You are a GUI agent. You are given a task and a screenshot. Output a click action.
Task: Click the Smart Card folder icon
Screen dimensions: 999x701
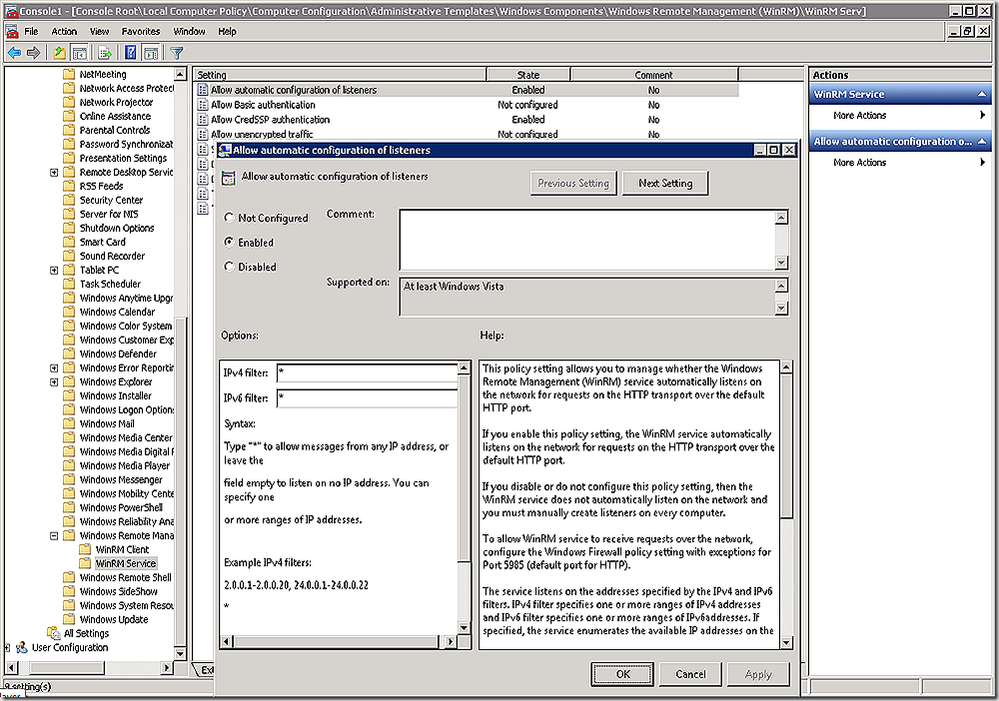(x=69, y=242)
